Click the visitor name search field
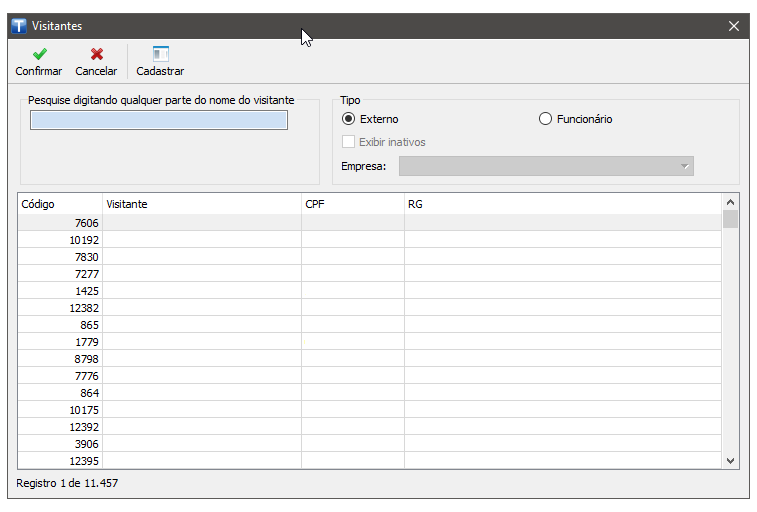Viewport: 757px width, 512px height. pyautogui.click(x=159, y=121)
